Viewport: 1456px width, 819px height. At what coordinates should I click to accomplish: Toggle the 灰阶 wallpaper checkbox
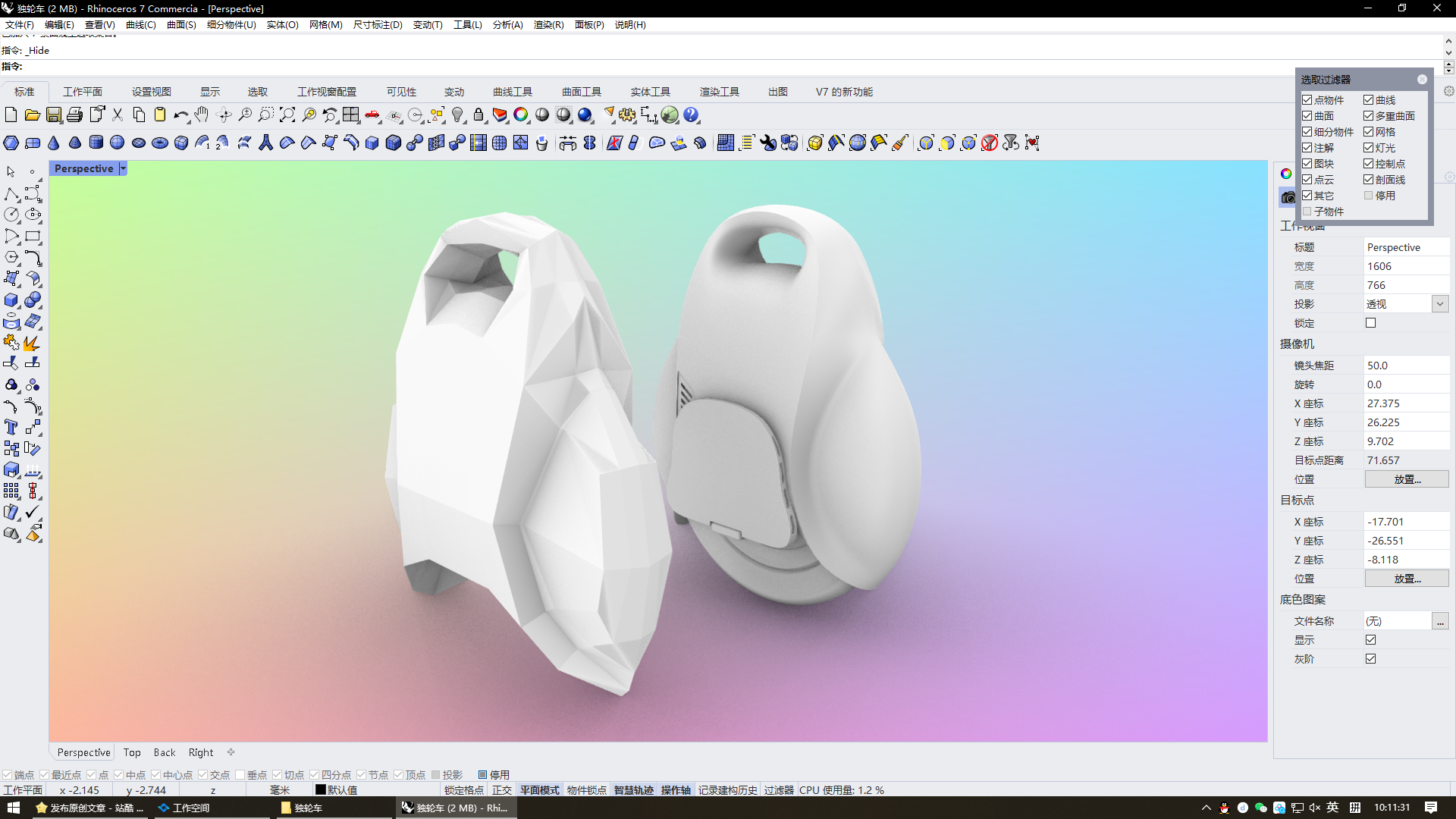[x=1371, y=659]
